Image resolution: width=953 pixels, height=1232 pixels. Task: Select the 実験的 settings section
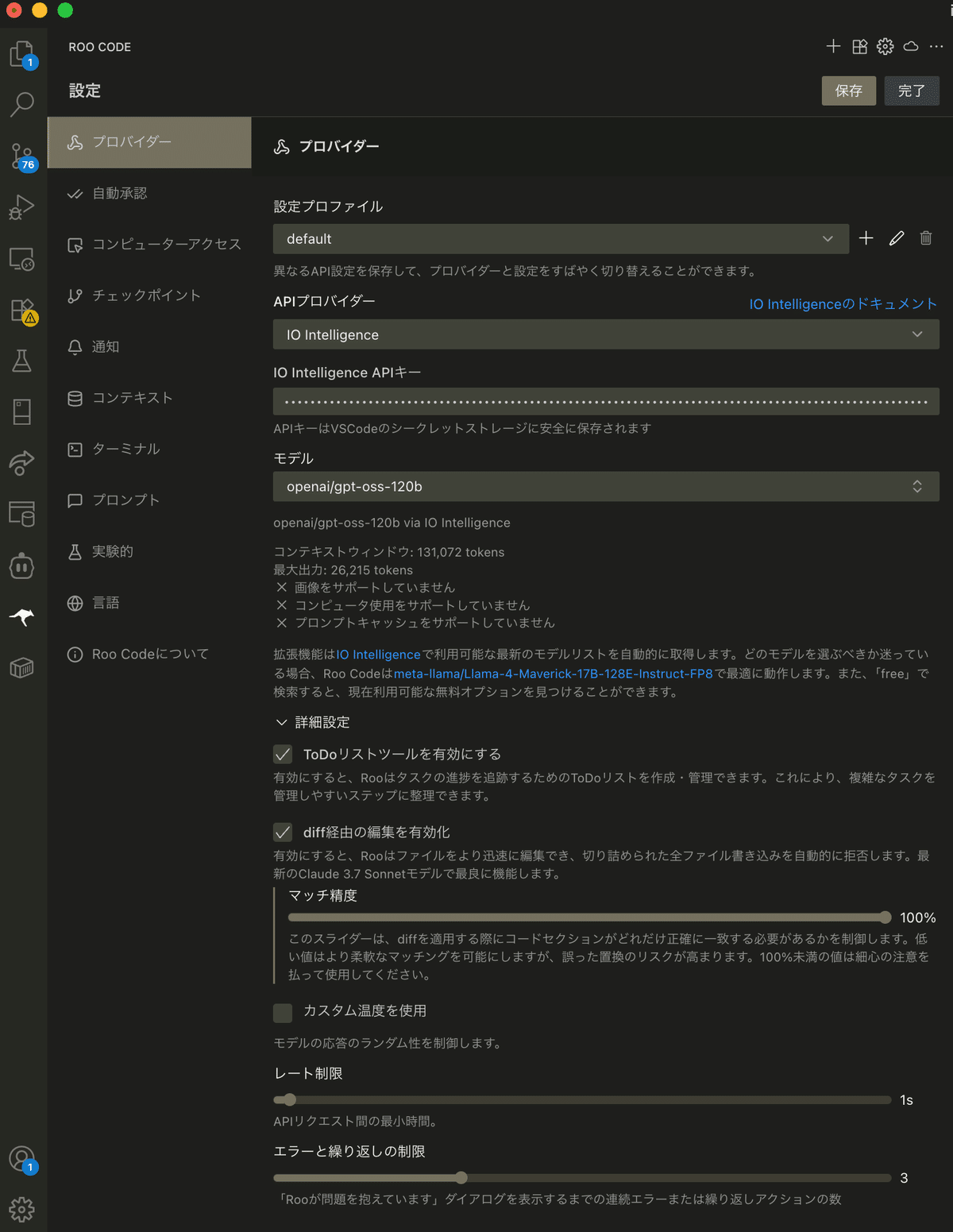111,551
